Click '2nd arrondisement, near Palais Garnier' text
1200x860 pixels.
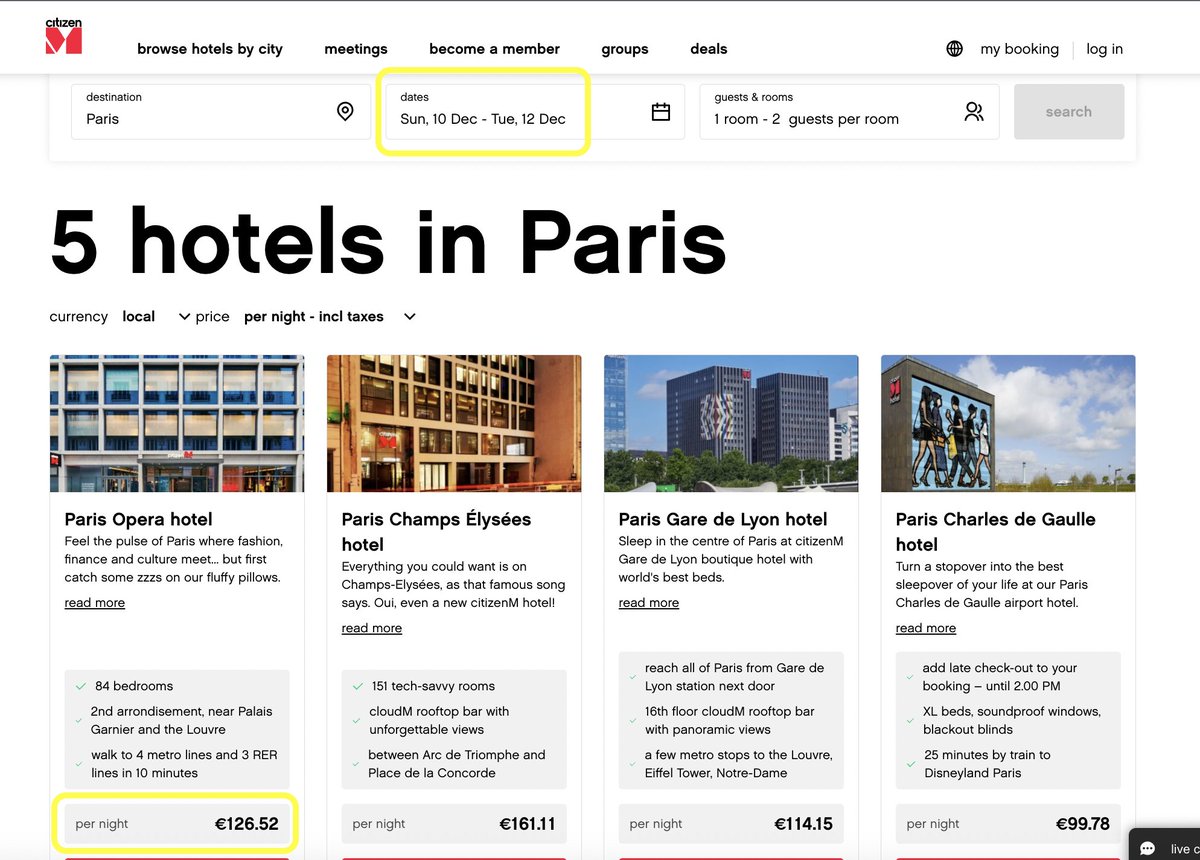pos(182,720)
